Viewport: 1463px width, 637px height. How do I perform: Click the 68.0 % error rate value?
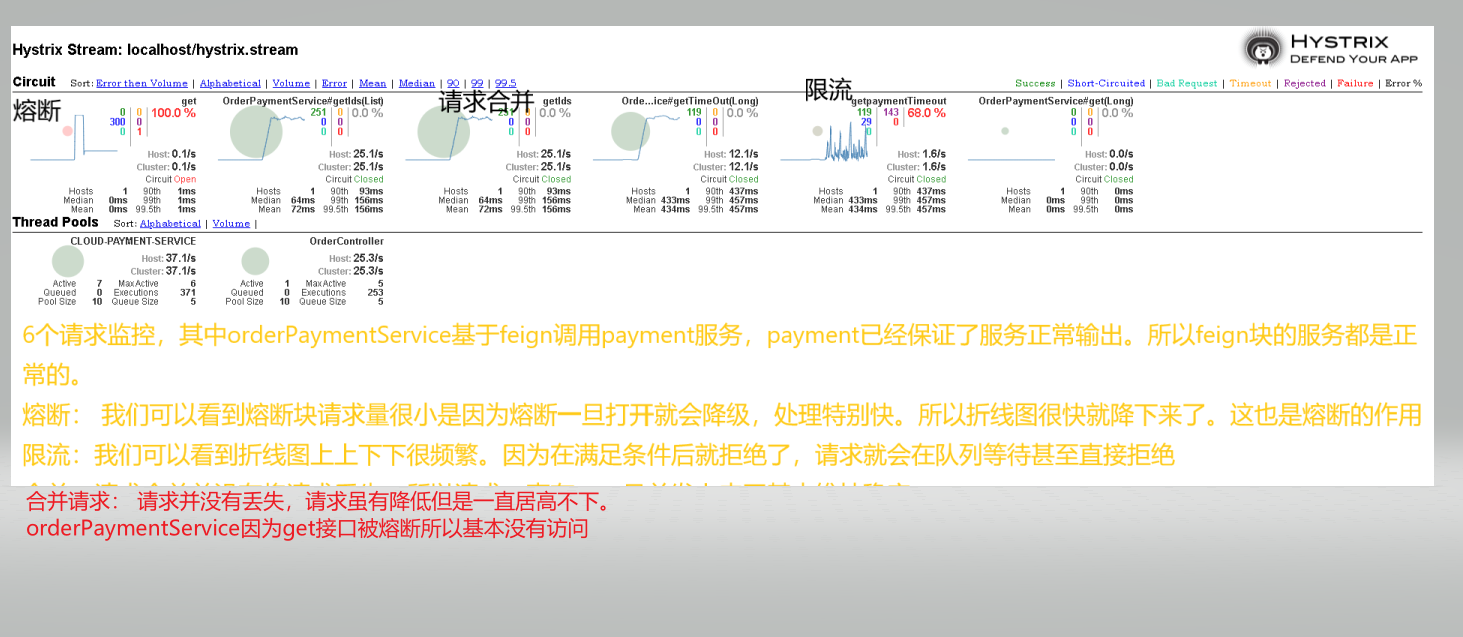tap(926, 113)
